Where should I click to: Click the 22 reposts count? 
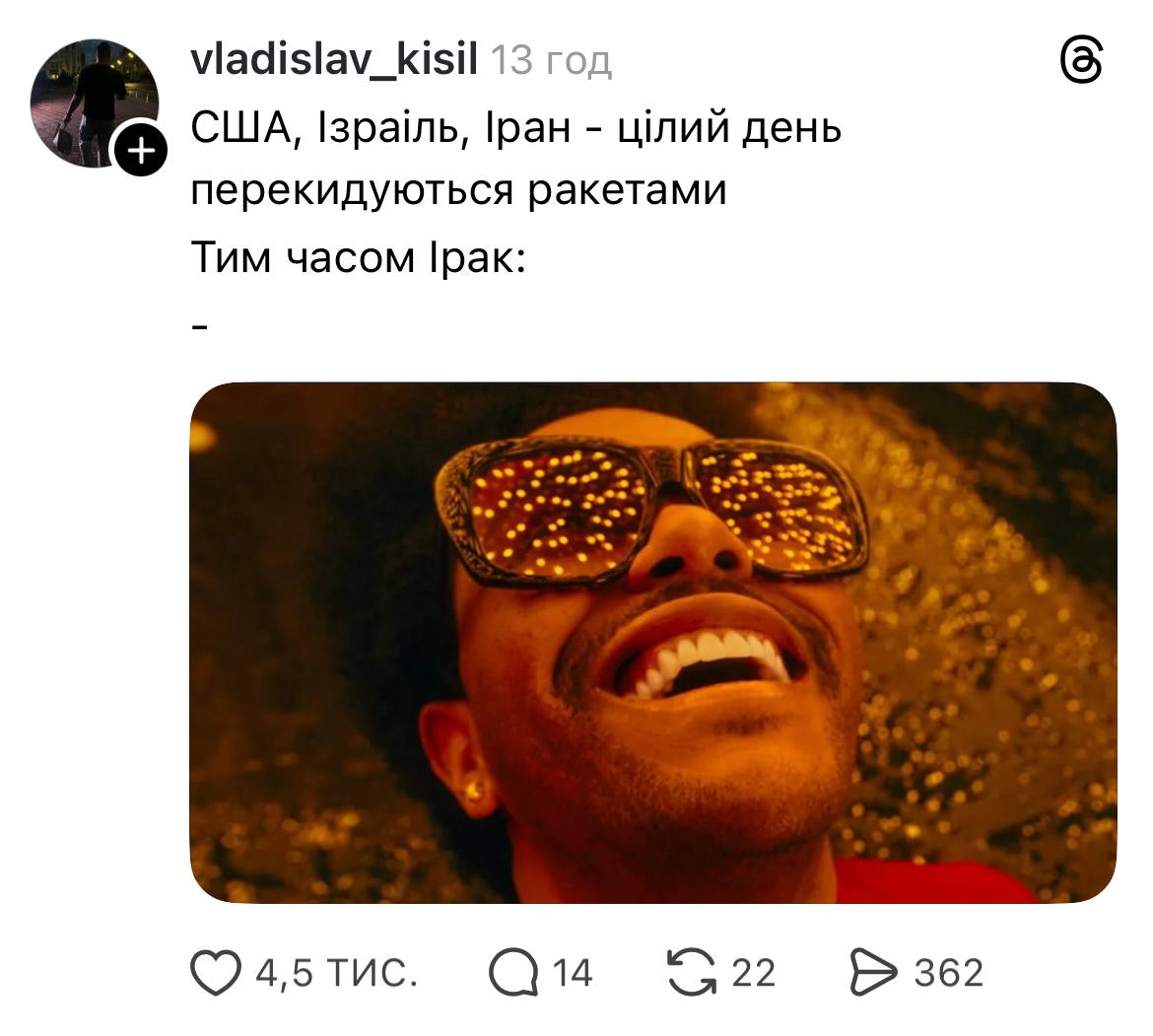click(754, 973)
